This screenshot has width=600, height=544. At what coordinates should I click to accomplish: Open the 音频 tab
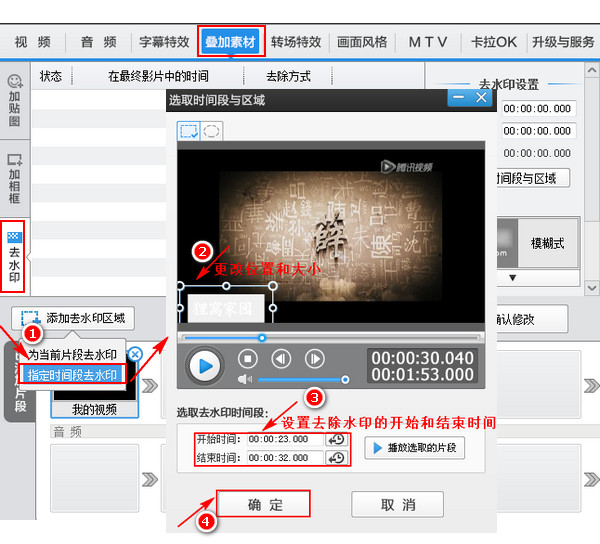(x=99, y=42)
